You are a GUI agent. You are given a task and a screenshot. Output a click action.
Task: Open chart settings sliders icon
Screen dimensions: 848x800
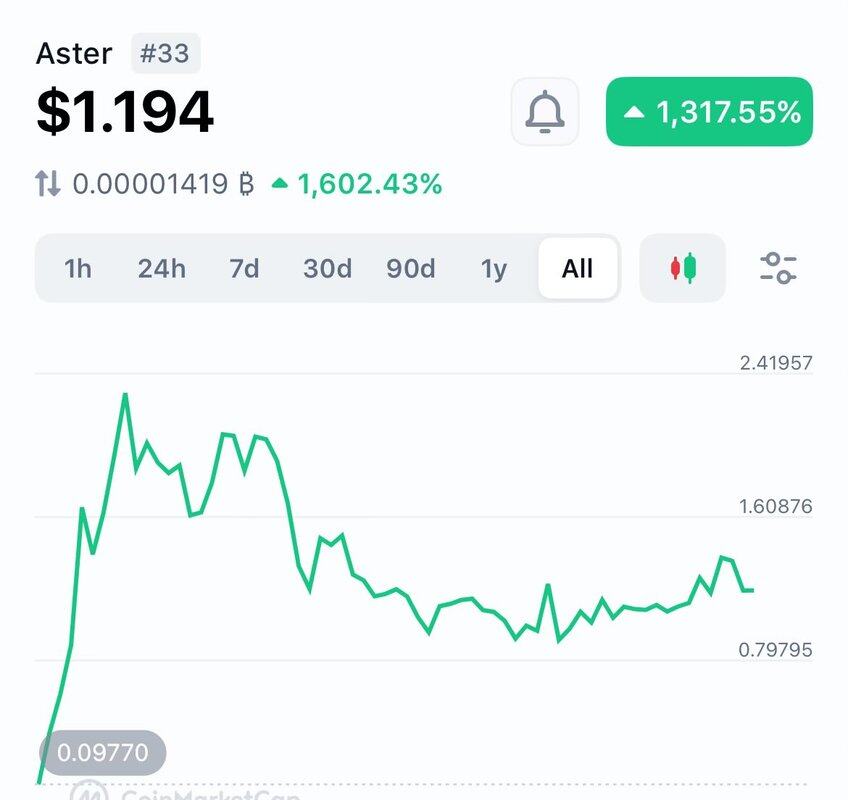(778, 268)
